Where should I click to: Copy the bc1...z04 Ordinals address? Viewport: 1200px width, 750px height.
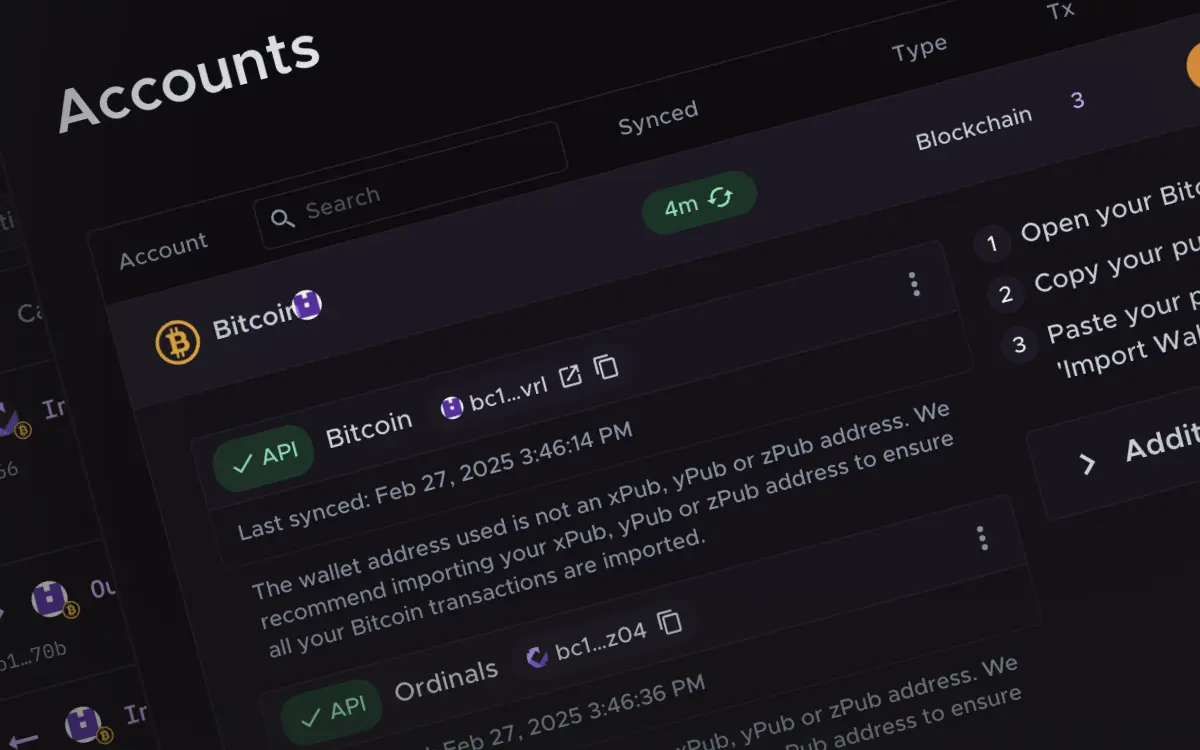tap(669, 622)
